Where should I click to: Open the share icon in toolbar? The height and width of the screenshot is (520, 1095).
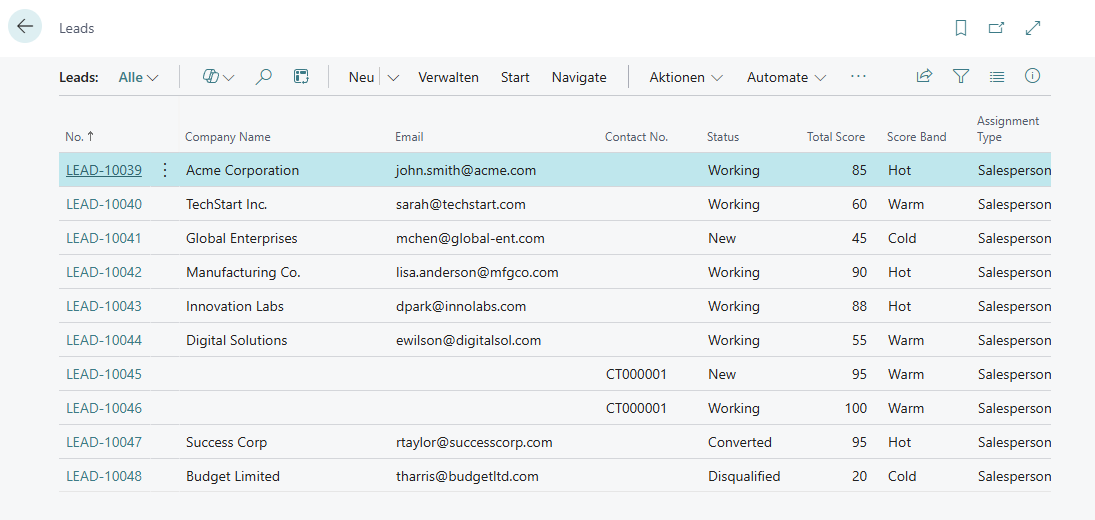(924, 76)
